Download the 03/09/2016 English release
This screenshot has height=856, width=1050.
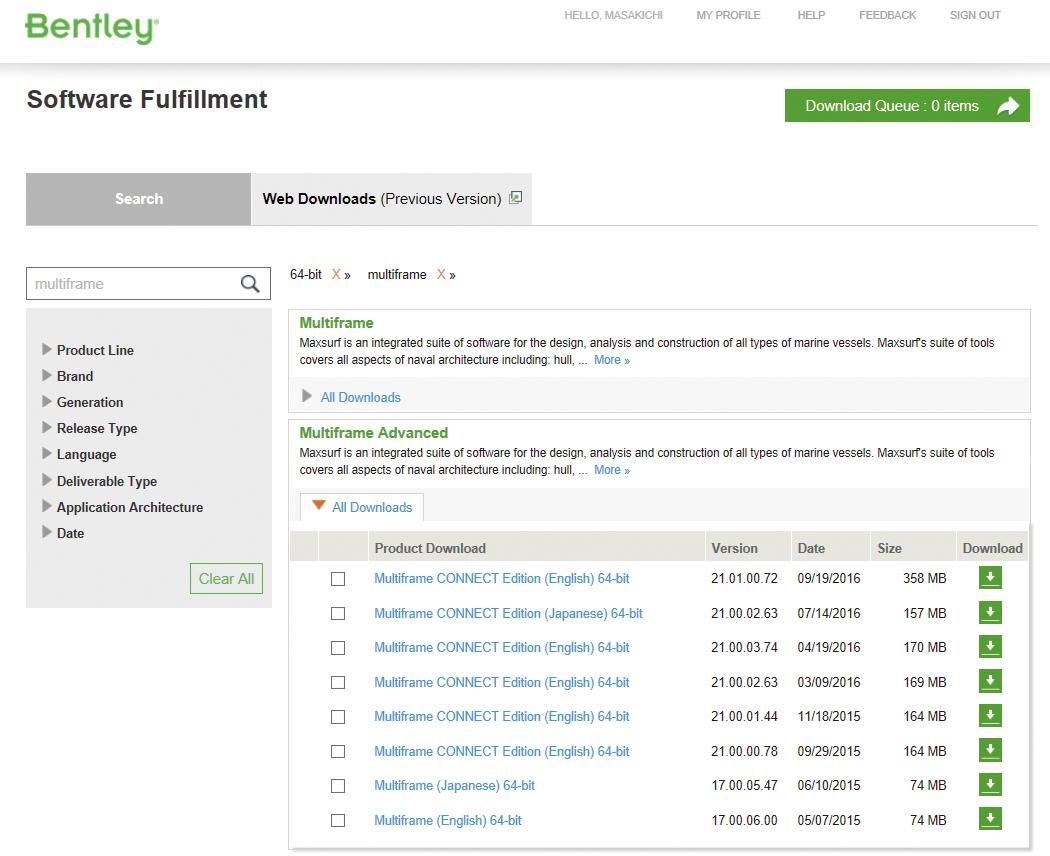990,681
